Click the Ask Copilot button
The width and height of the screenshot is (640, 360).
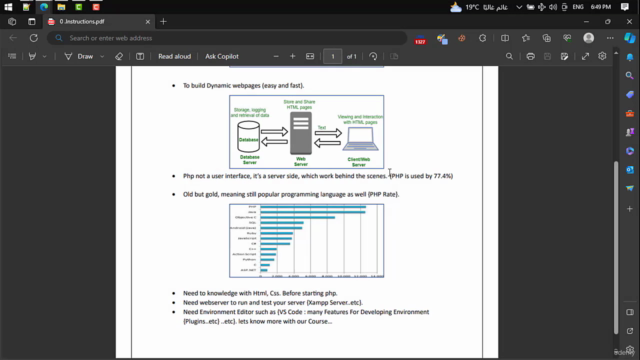tap(222, 56)
